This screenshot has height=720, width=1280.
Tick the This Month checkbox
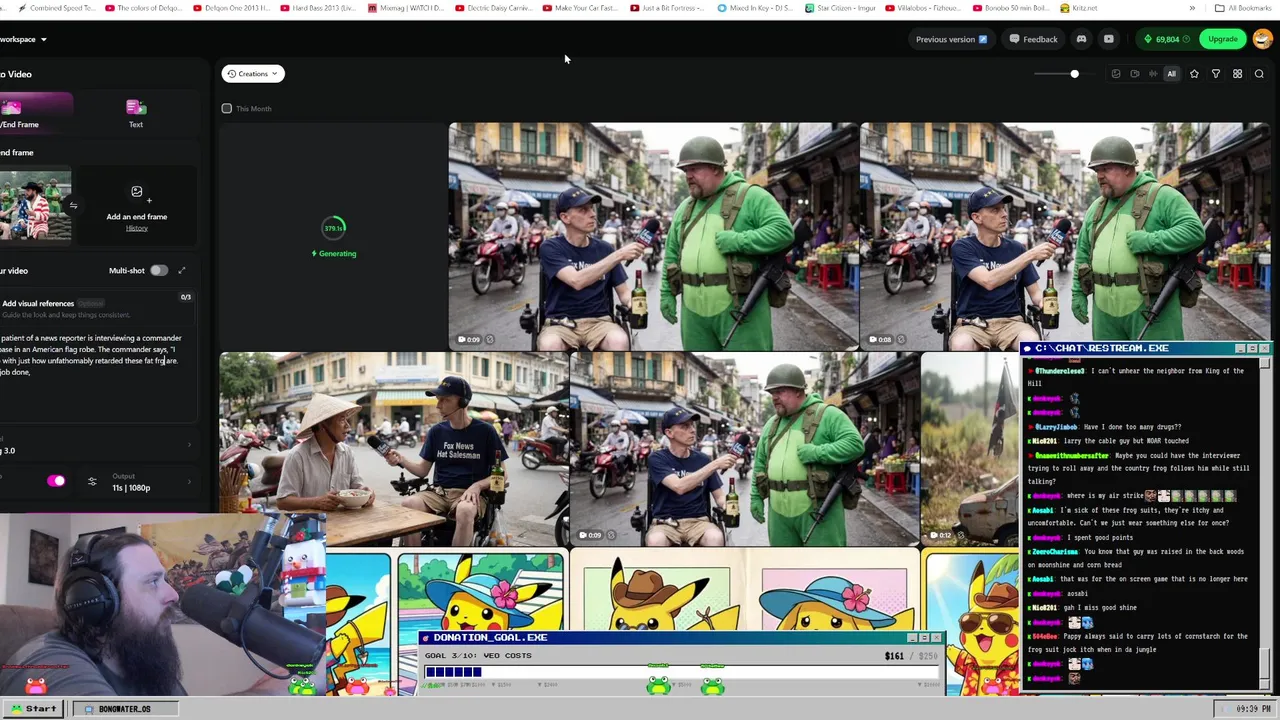point(227,108)
